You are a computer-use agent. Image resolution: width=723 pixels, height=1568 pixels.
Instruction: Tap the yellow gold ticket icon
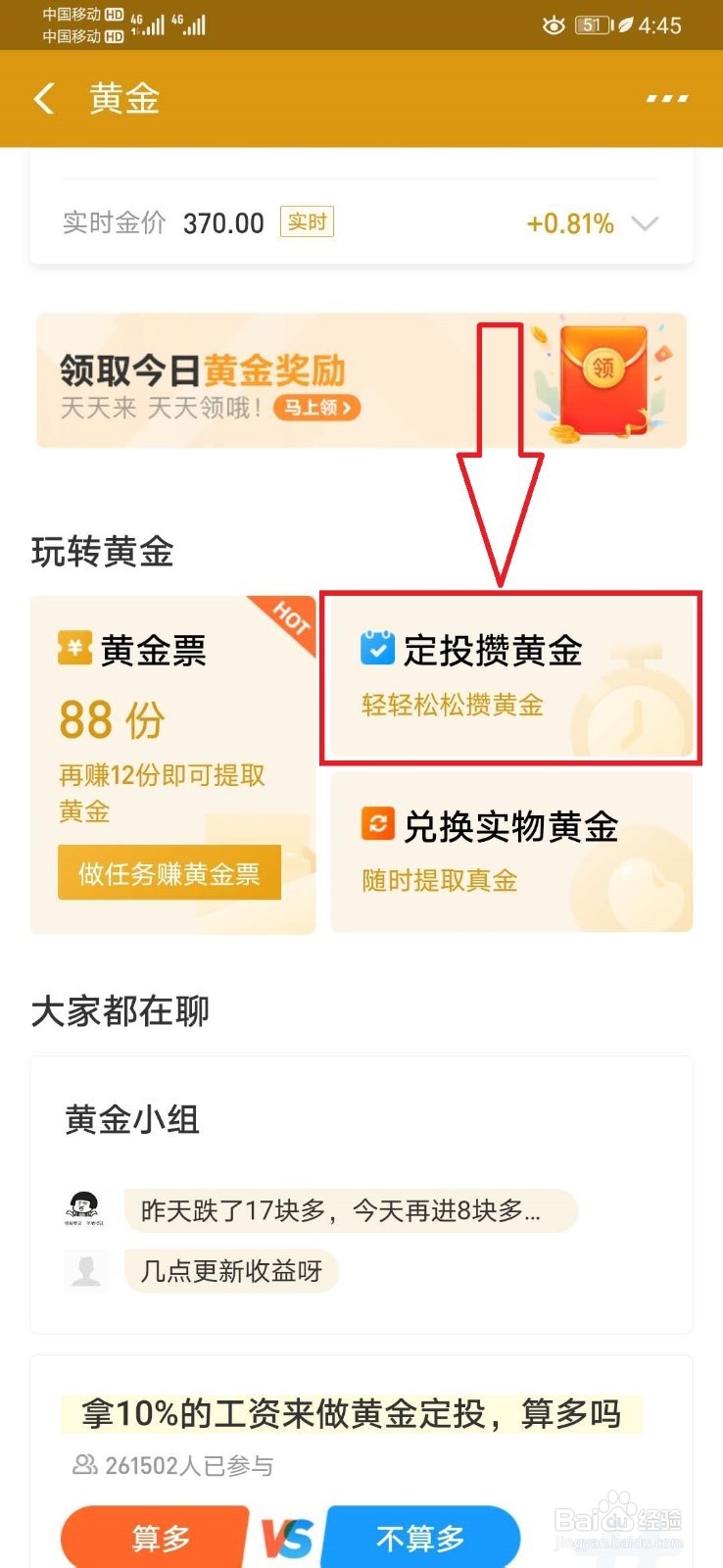click(x=75, y=649)
